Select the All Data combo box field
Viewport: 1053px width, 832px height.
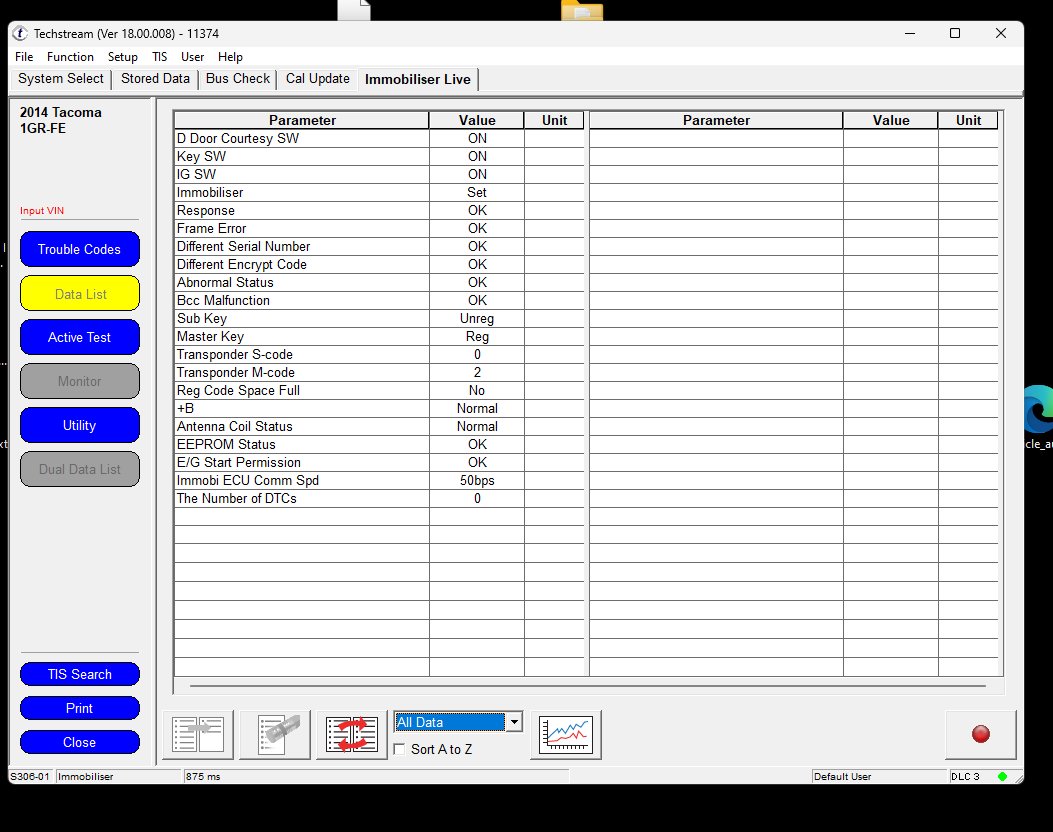[450, 722]
